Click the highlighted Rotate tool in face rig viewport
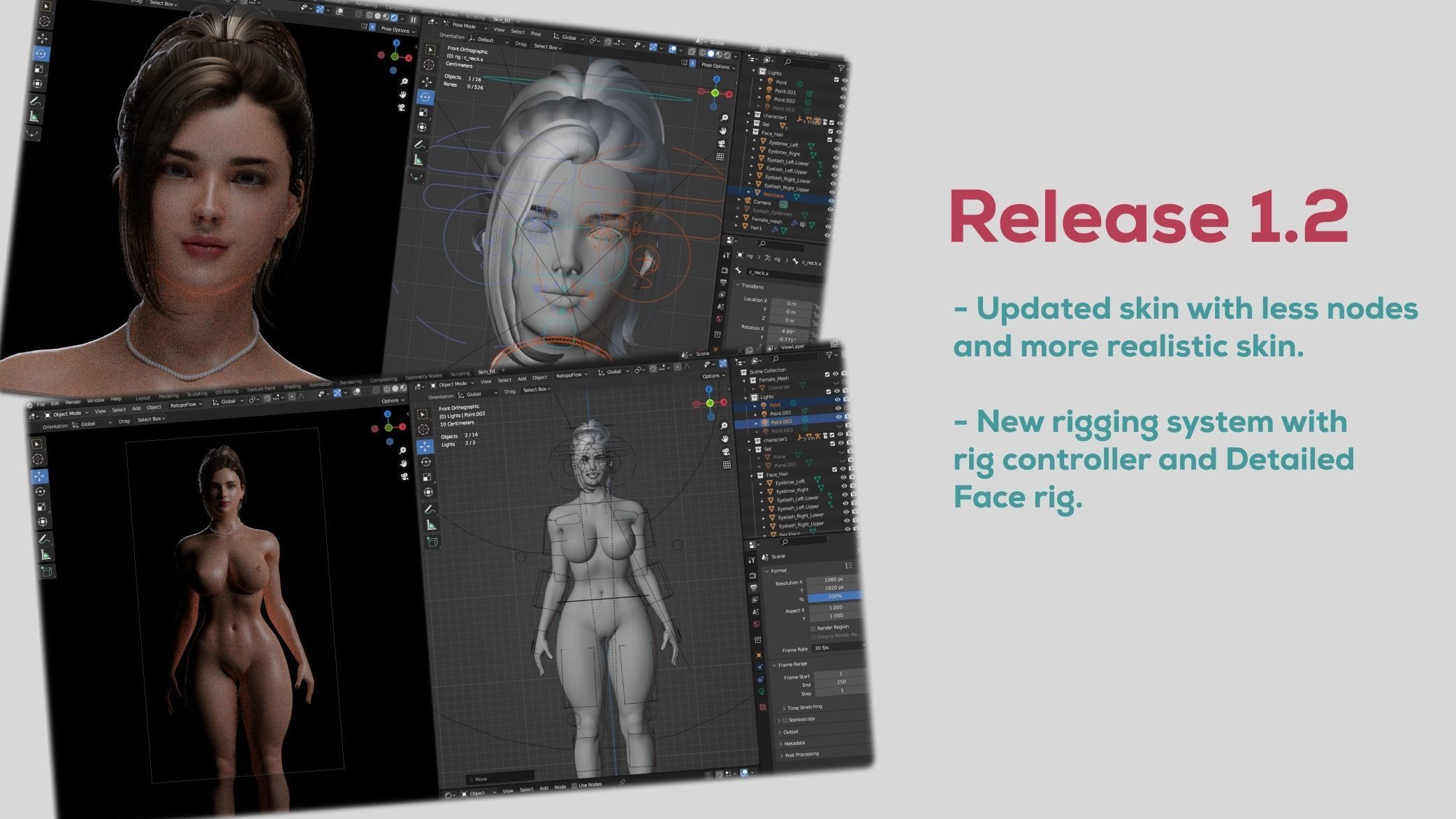This screenshot has width=1456, height=819. (425, 97)
